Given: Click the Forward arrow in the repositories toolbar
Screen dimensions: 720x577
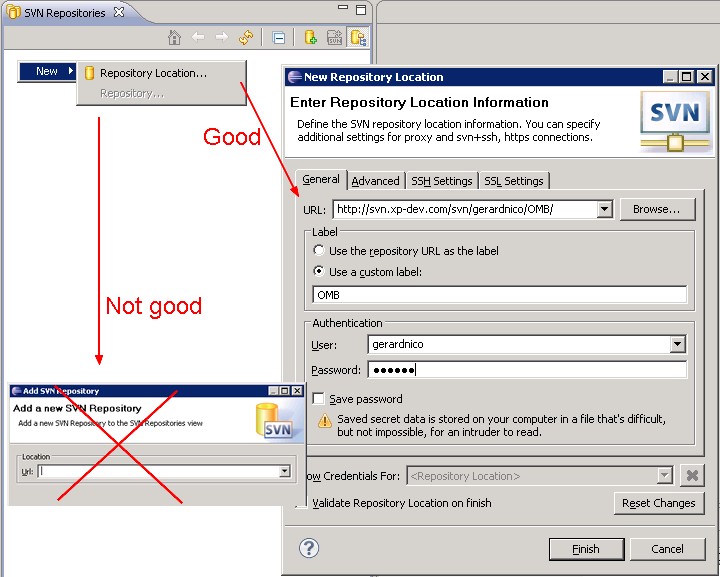Looking at the screenshot, I should pyautogui.click(x=221, y=38).
